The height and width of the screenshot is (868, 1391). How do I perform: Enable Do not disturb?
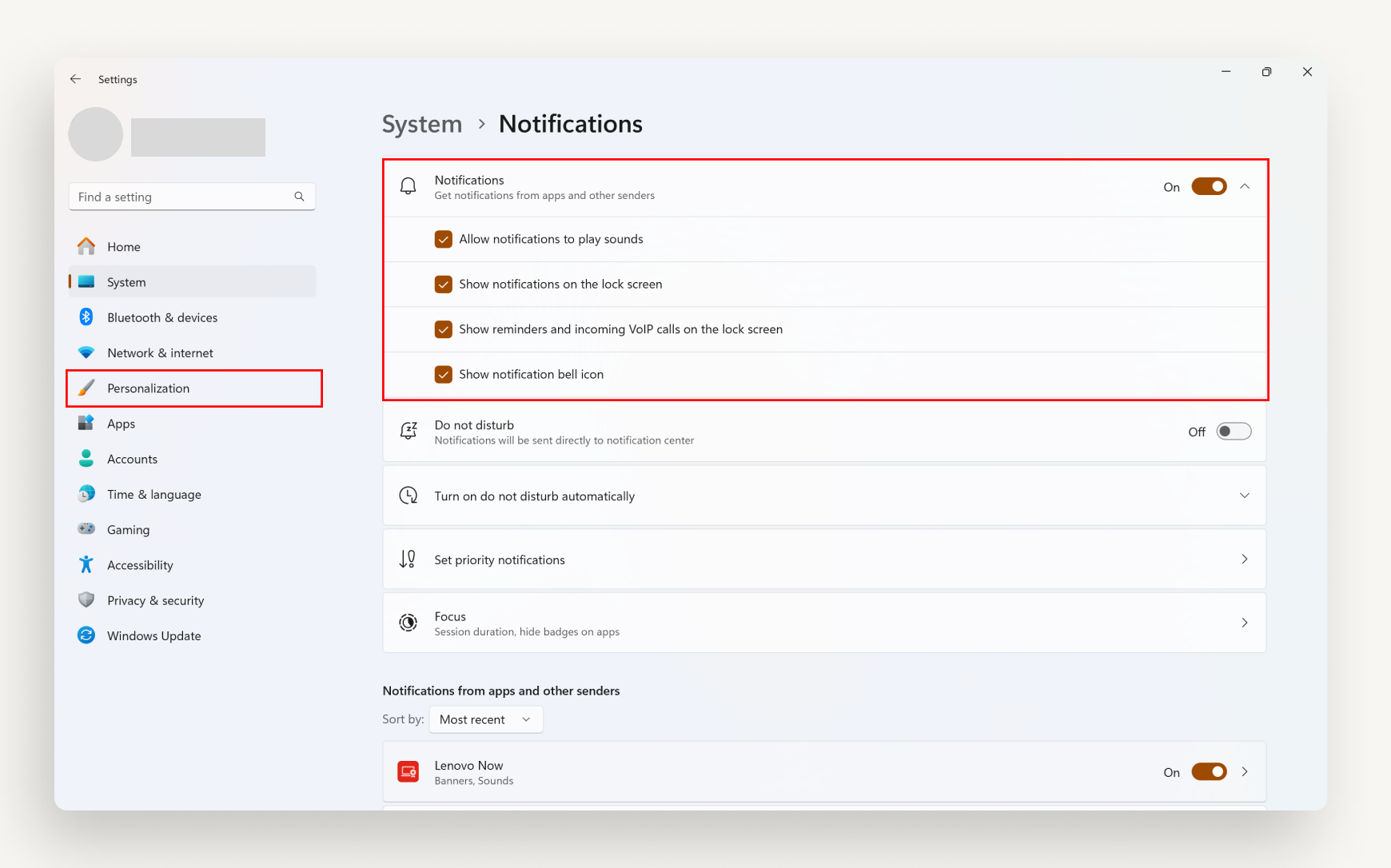[1233, 431]
